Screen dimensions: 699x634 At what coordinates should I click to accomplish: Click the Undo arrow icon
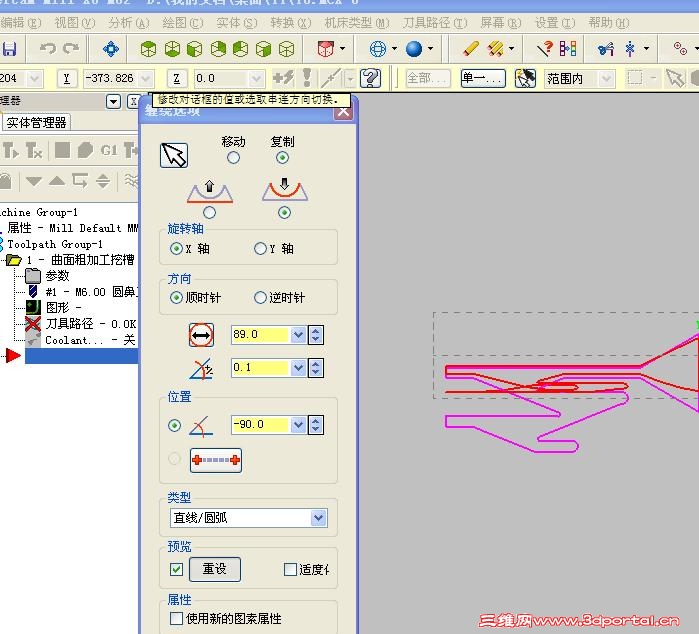[48, 48]
